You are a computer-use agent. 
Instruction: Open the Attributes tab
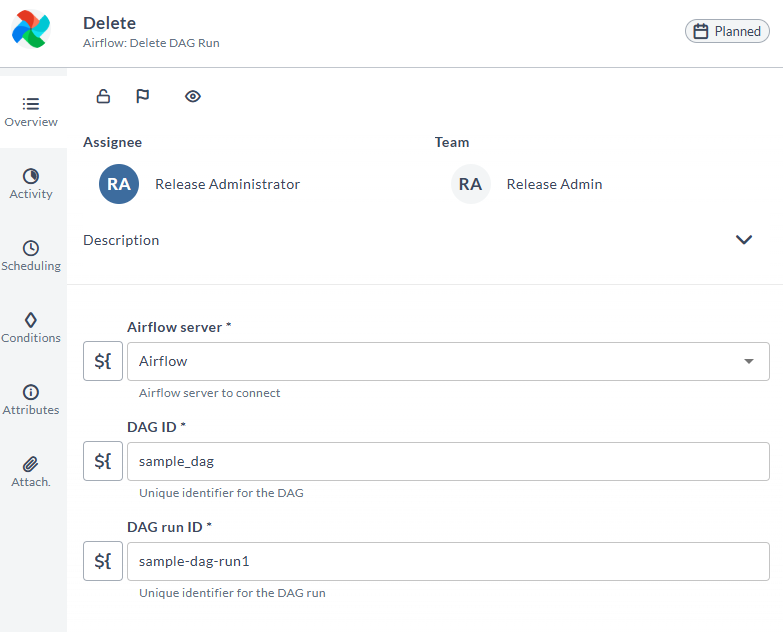[x=31, y=399]
